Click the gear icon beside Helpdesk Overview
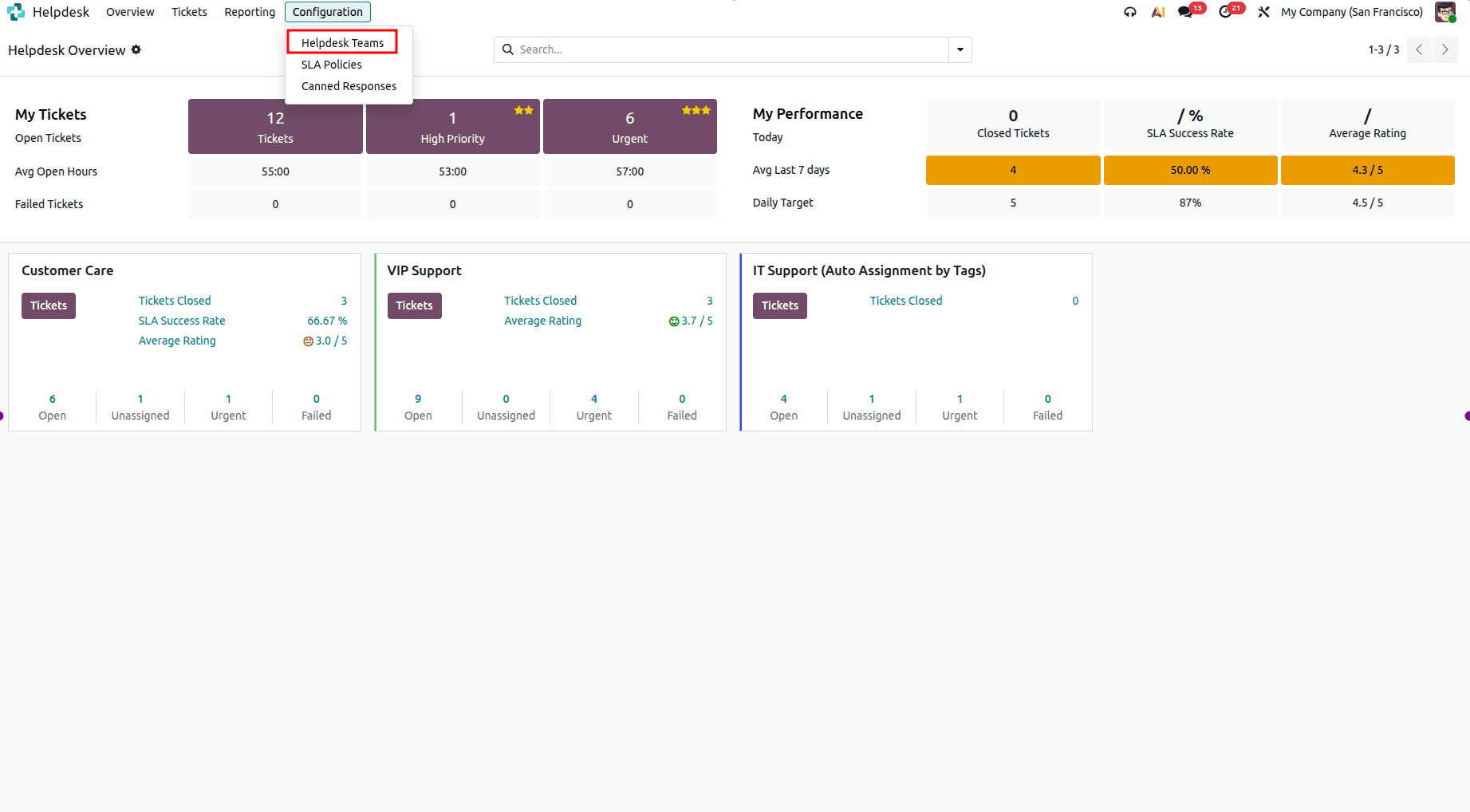 [x=136, y=49]
